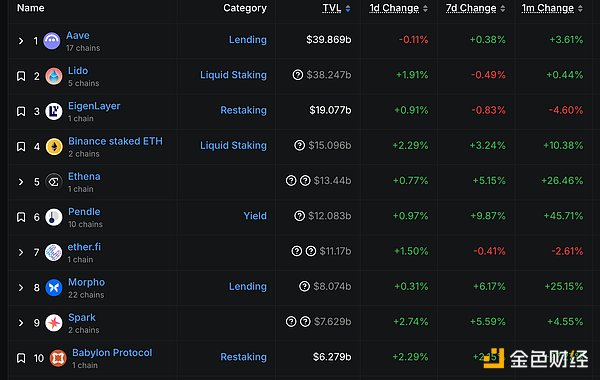Expand the Ethena row chevron

21,182
